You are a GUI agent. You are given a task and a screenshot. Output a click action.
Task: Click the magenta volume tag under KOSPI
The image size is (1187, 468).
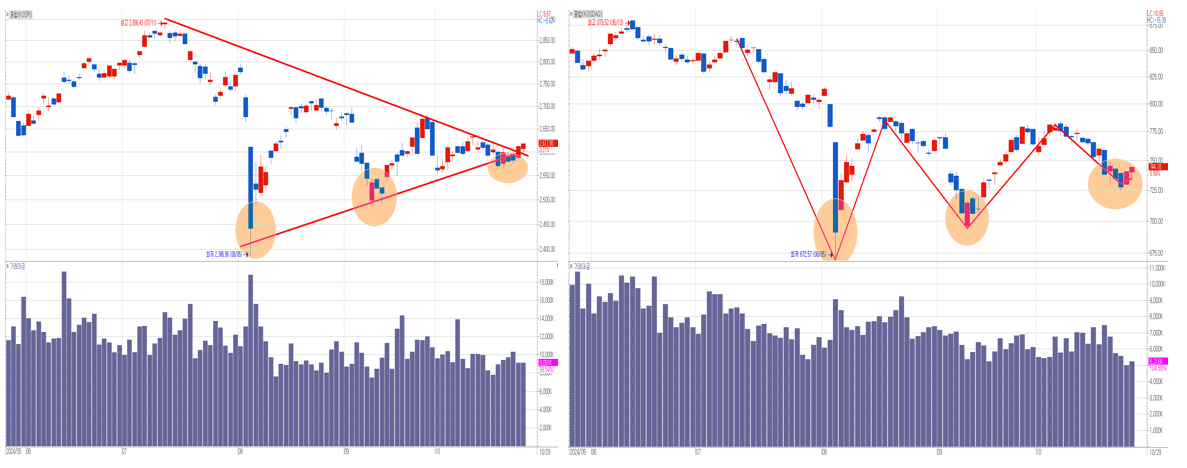pyautogui.click(x=546, y=363)
